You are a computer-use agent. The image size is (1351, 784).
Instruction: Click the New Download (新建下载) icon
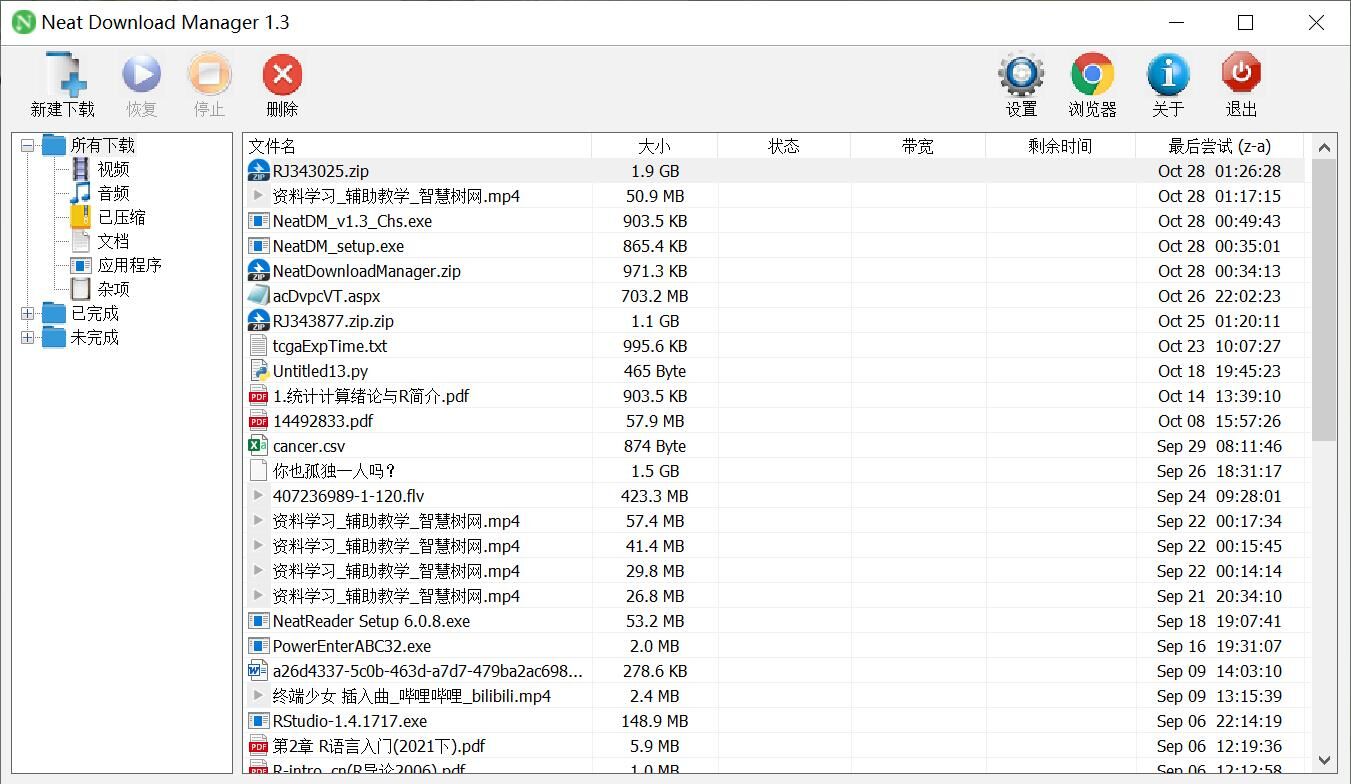pos(62,77)
